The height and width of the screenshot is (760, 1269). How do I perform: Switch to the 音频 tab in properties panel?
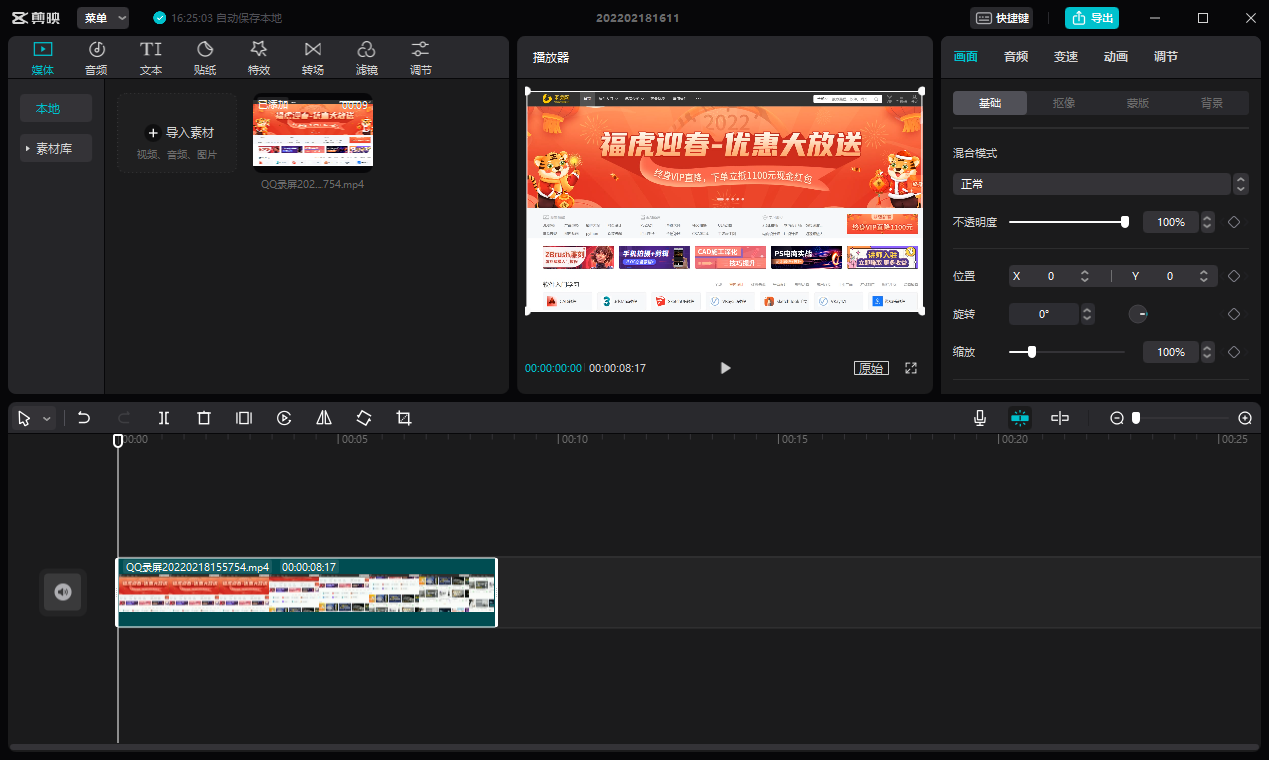[1016, 57]
